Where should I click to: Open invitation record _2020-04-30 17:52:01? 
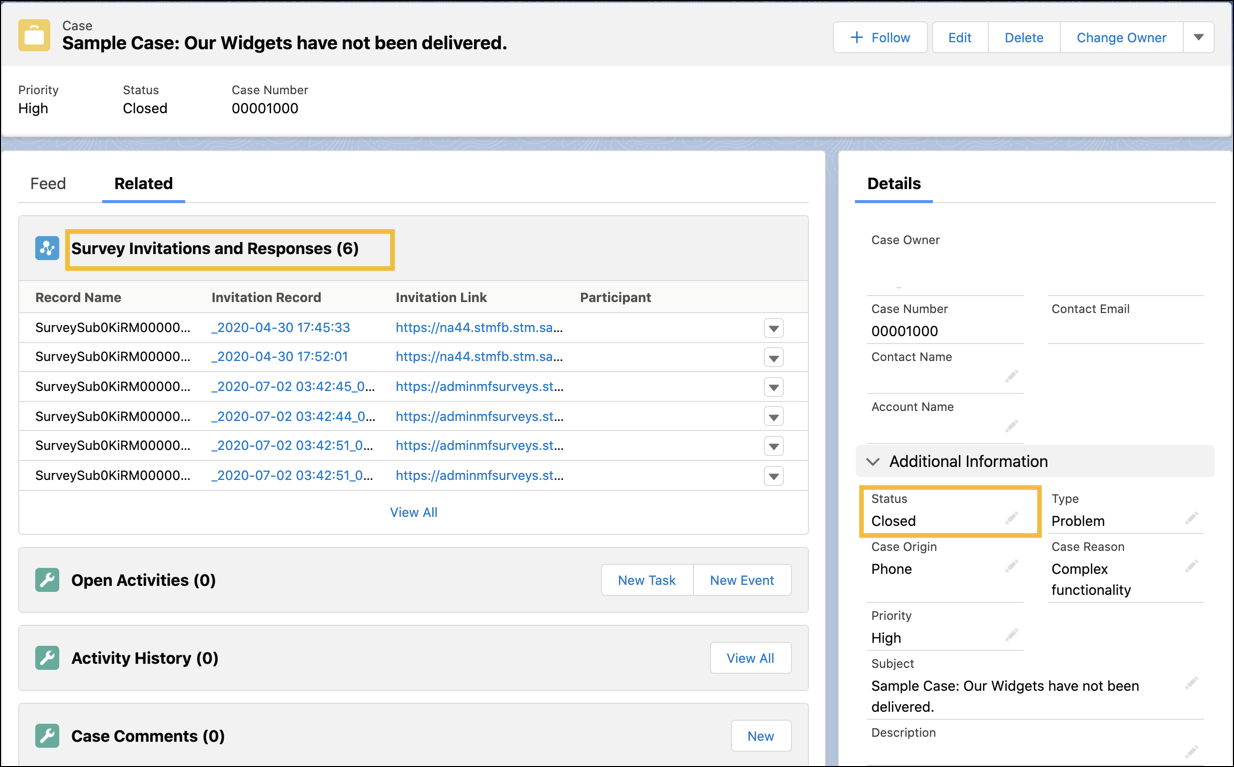(280, 356)
